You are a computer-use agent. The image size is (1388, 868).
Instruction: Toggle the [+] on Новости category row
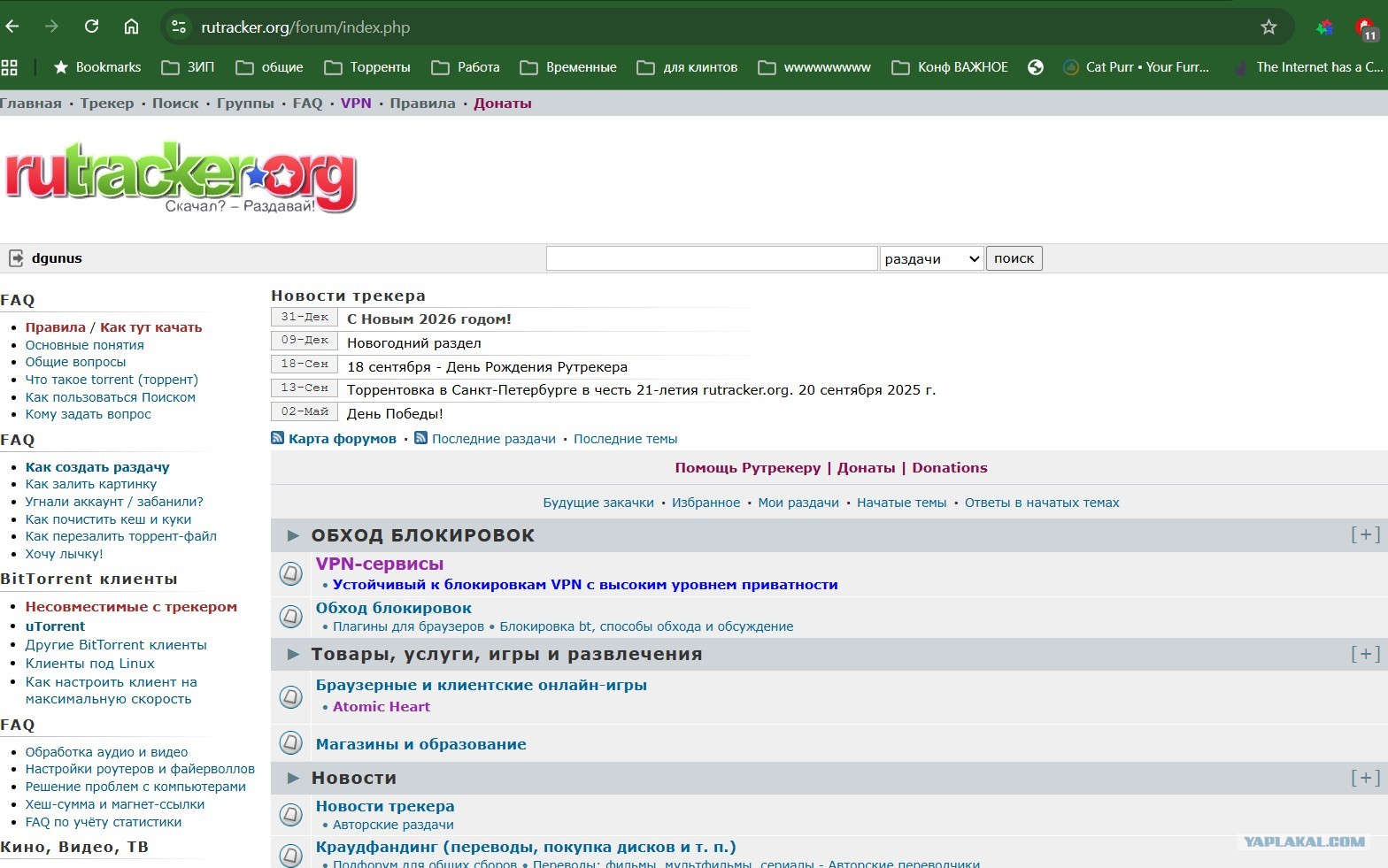[1365, 778]
